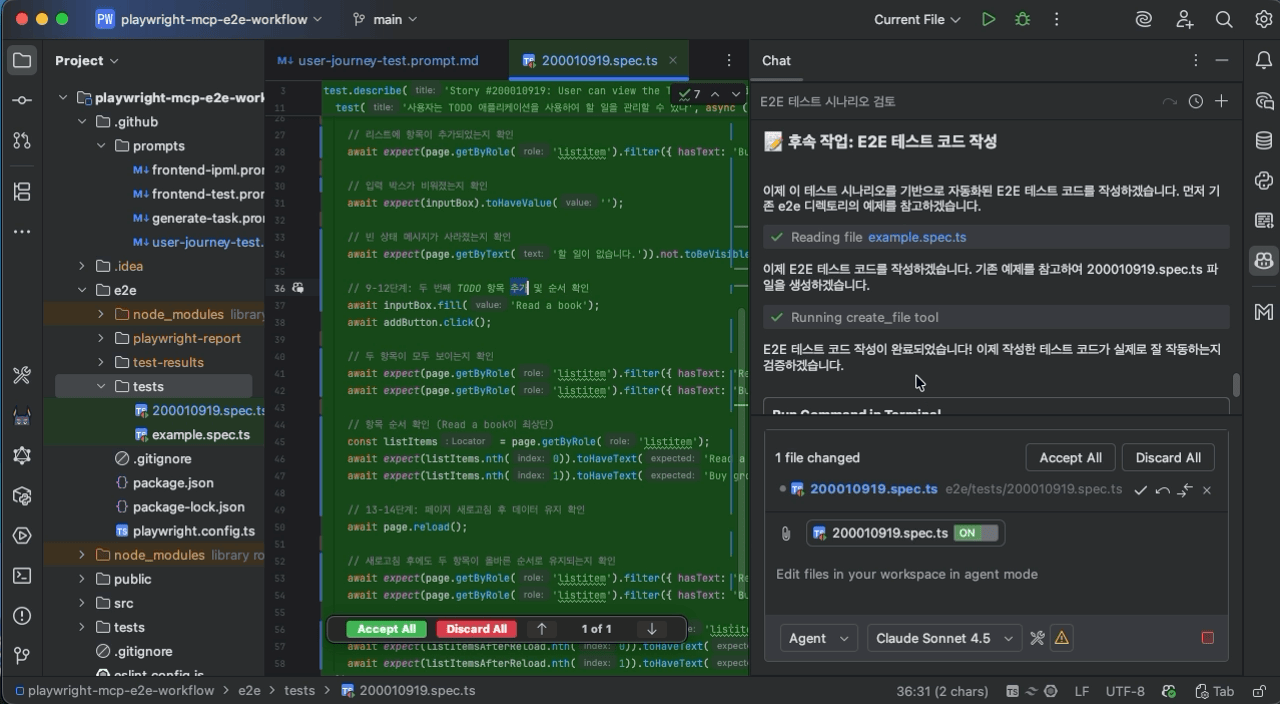Image resolution: width=1280 pixels, height=704 pixels.
Task: Open the Claude Sonnet 4.5 model dropdown
Action: point(943,638)
